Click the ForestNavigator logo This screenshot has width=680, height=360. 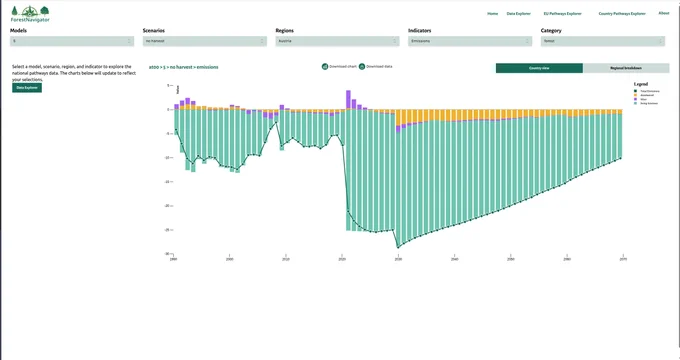(x=30, y=14)
